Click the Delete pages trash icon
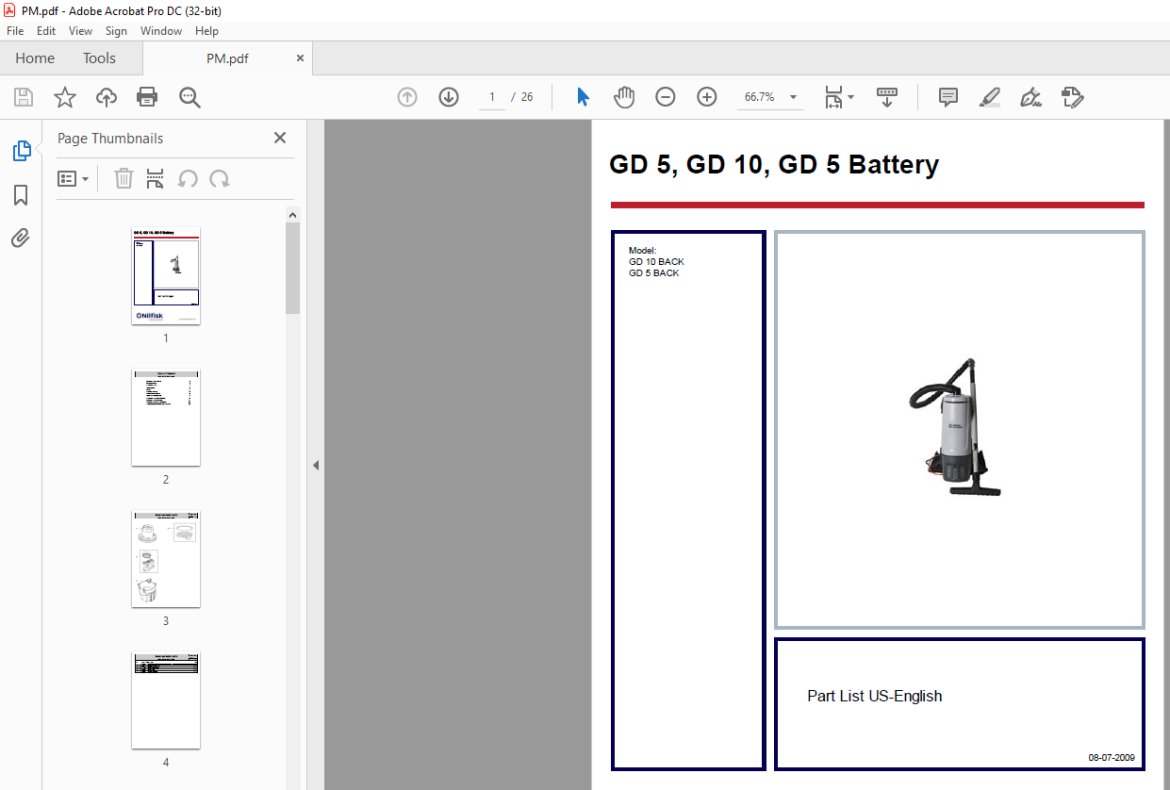This screenshot has height=790, width=1170. [124, 179]
